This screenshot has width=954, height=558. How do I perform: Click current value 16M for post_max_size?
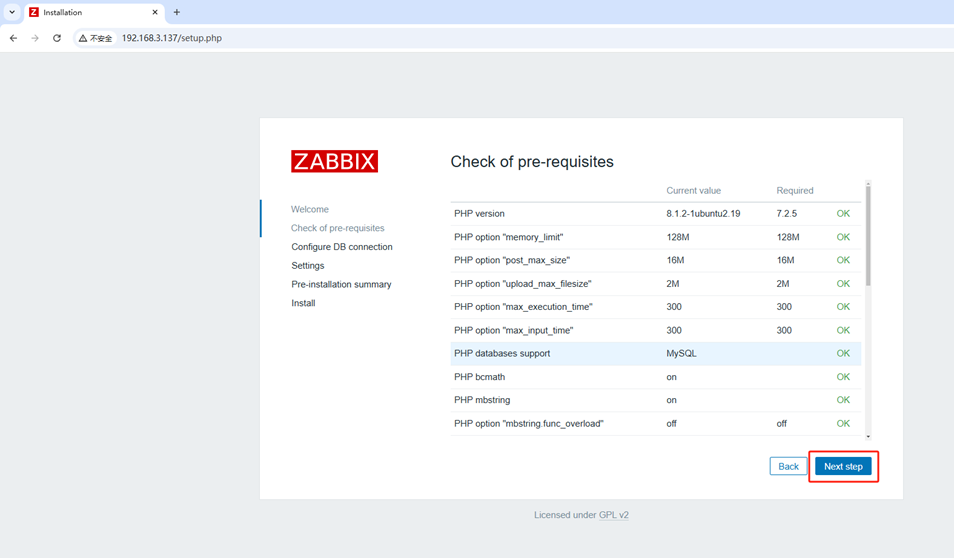click(x=675, y=260)
